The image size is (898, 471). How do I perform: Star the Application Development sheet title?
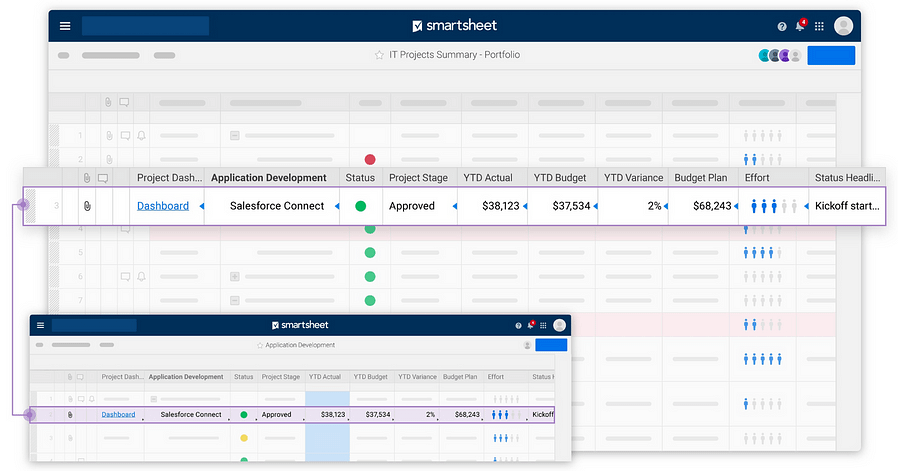pyautogui.click(x=260, y=346)
